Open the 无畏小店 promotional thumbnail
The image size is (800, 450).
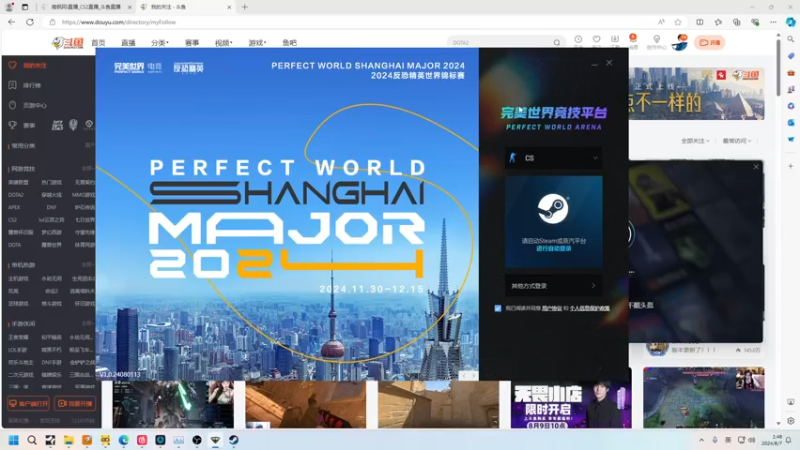tap(571, 405)
